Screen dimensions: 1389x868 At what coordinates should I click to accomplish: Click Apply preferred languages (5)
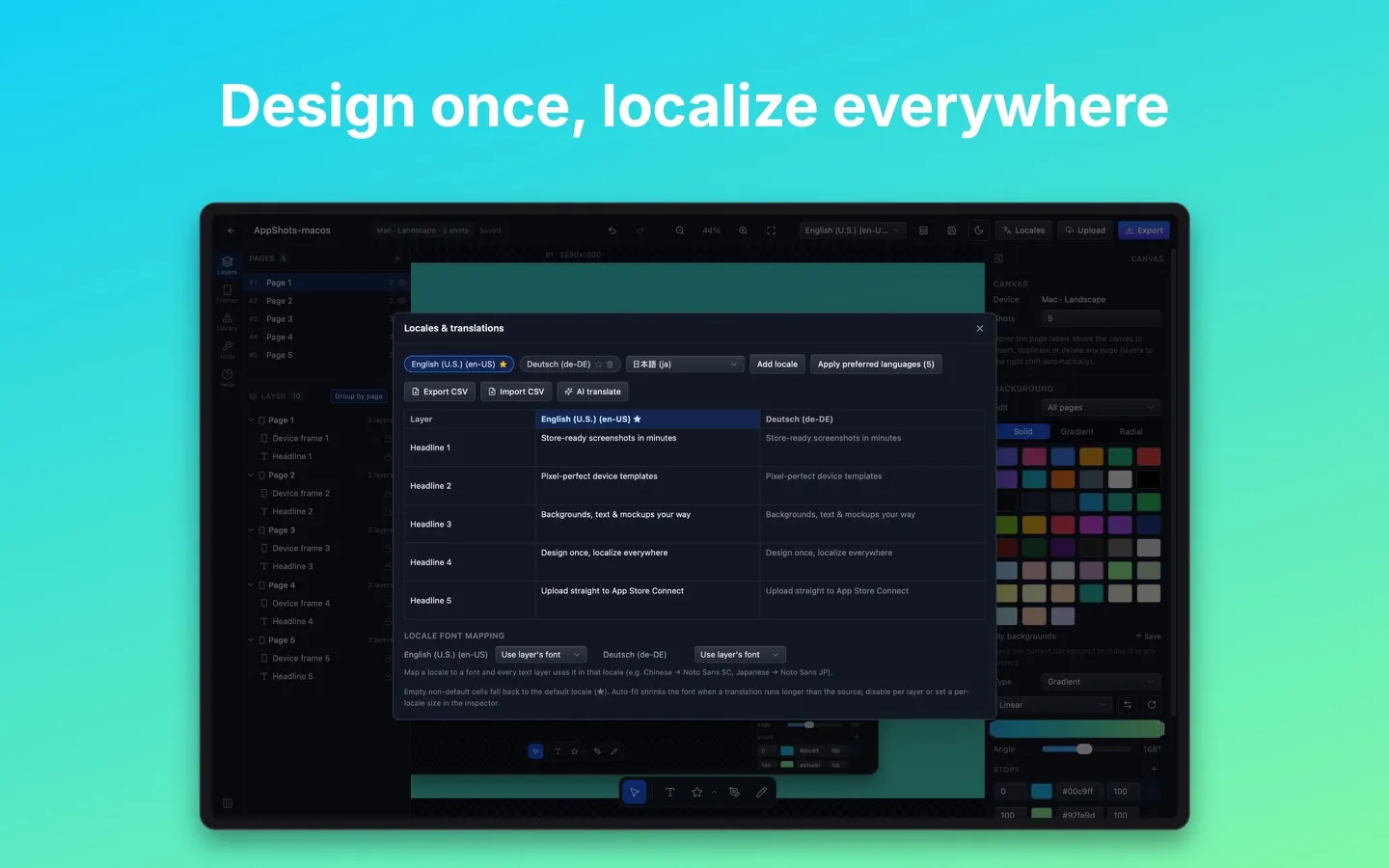point(876,365)
